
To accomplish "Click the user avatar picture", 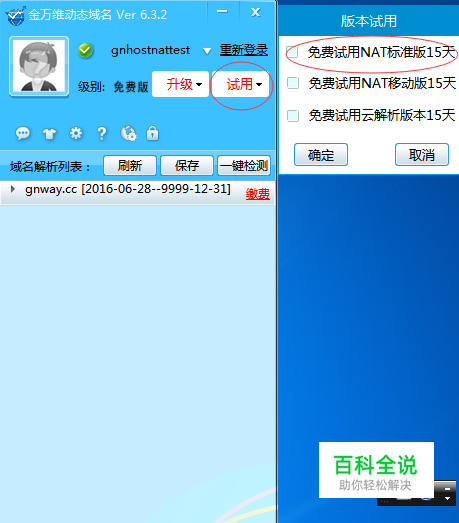I will click(39, 66).
